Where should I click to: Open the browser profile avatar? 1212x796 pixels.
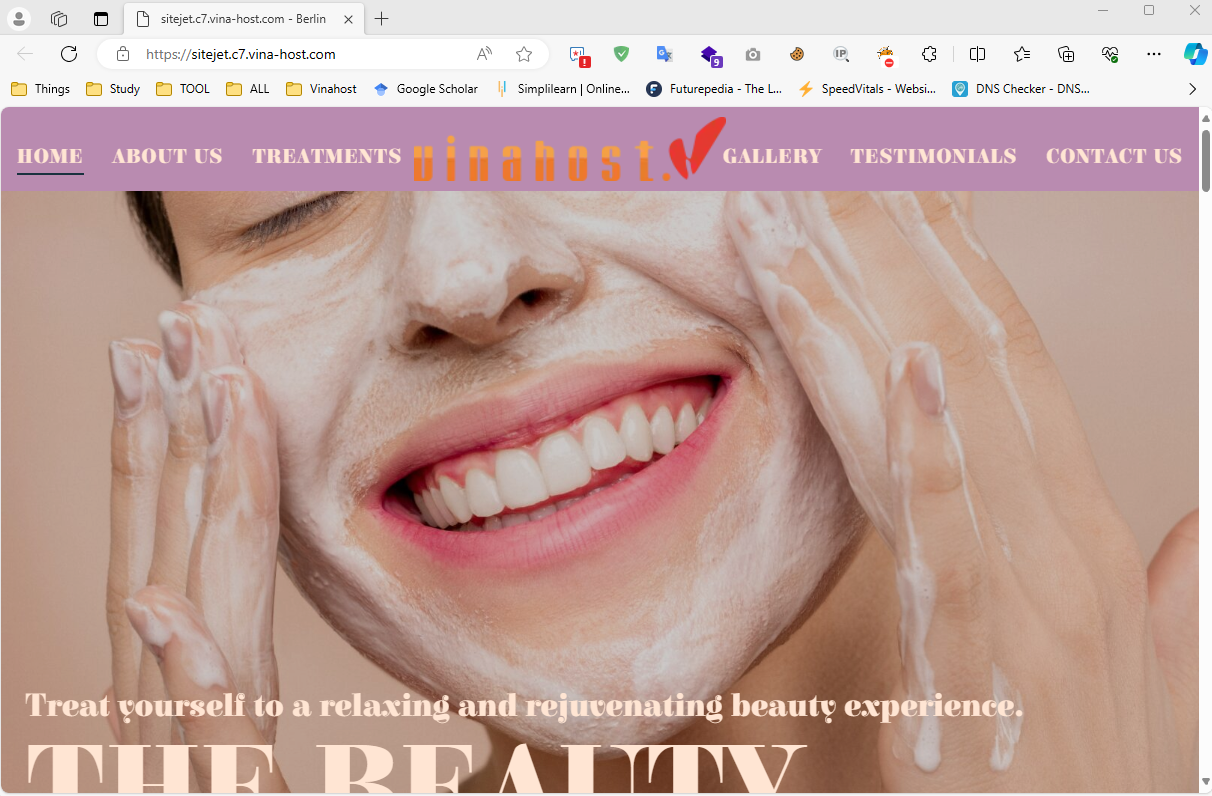(x=19, y=19)
